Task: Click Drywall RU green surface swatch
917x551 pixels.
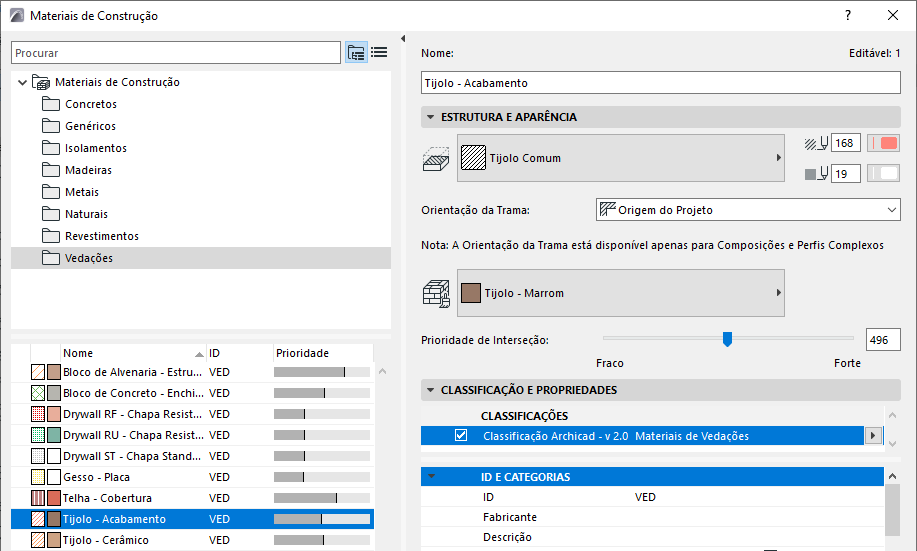Action: coord(54,435)
